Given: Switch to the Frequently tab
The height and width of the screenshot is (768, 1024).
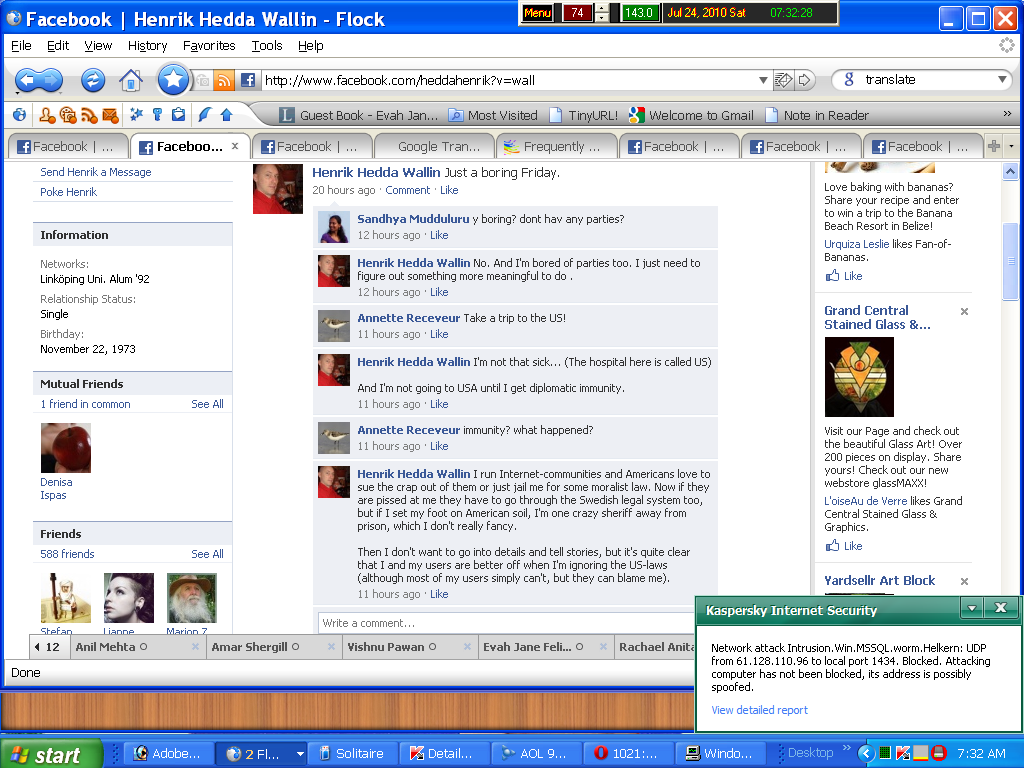Looking at the screenshot, I should tap(555, 146).
